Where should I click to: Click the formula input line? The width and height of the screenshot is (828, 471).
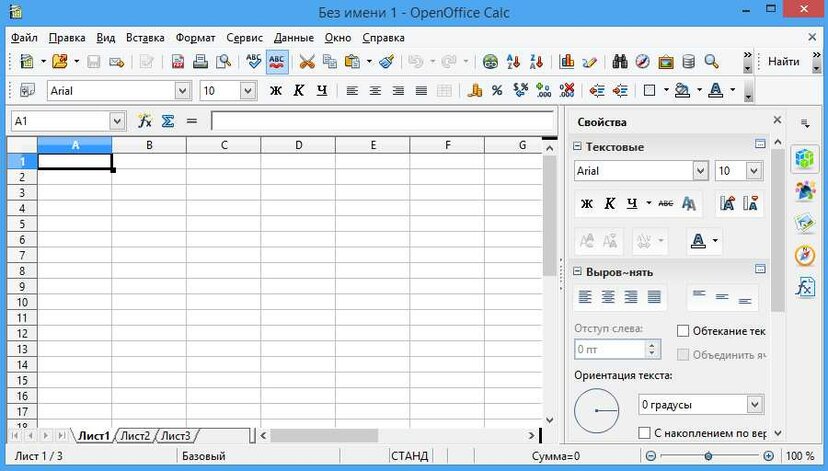pyautogui.click(x=382, y=121)
